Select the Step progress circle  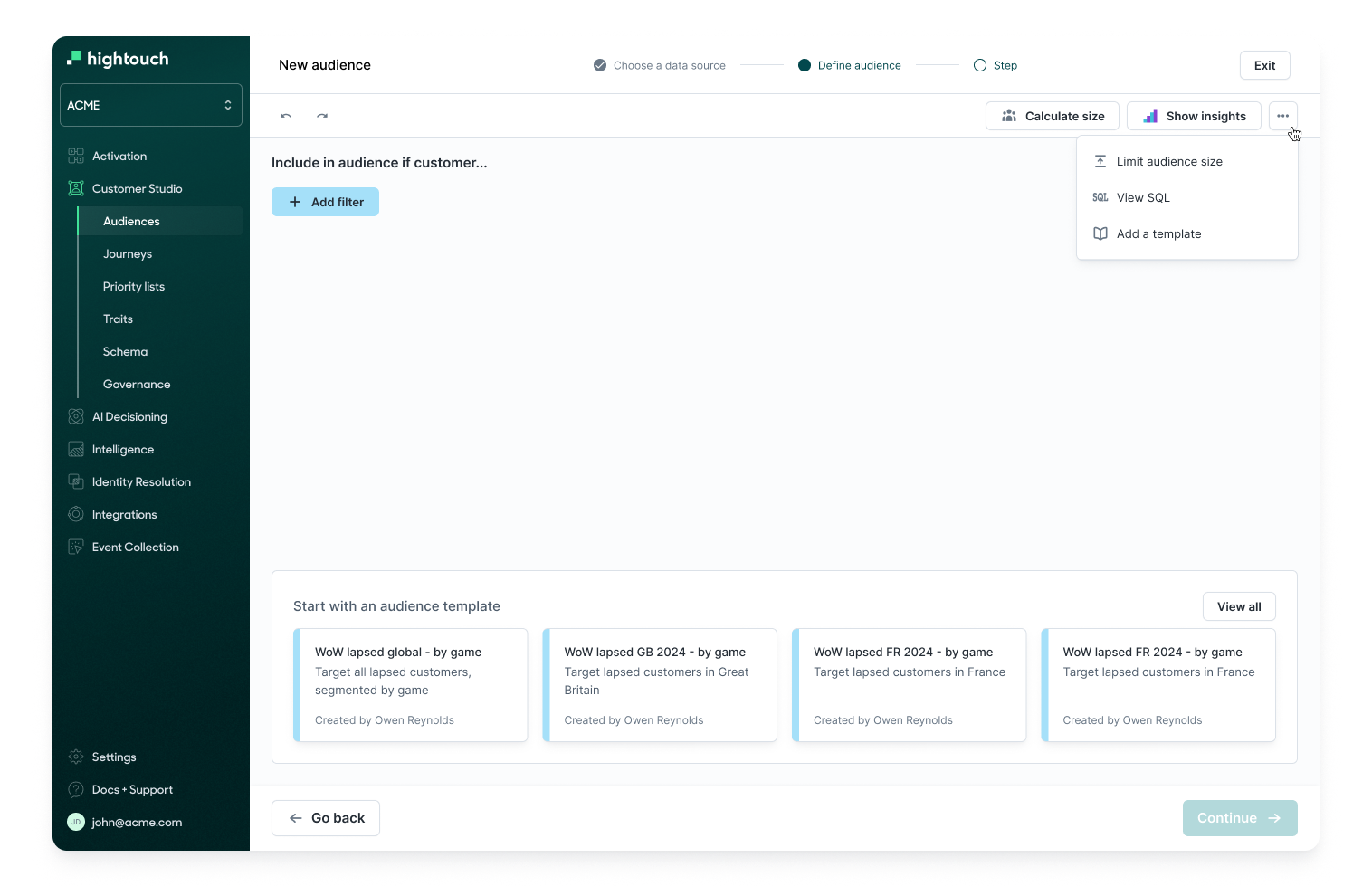pos(980,65)
